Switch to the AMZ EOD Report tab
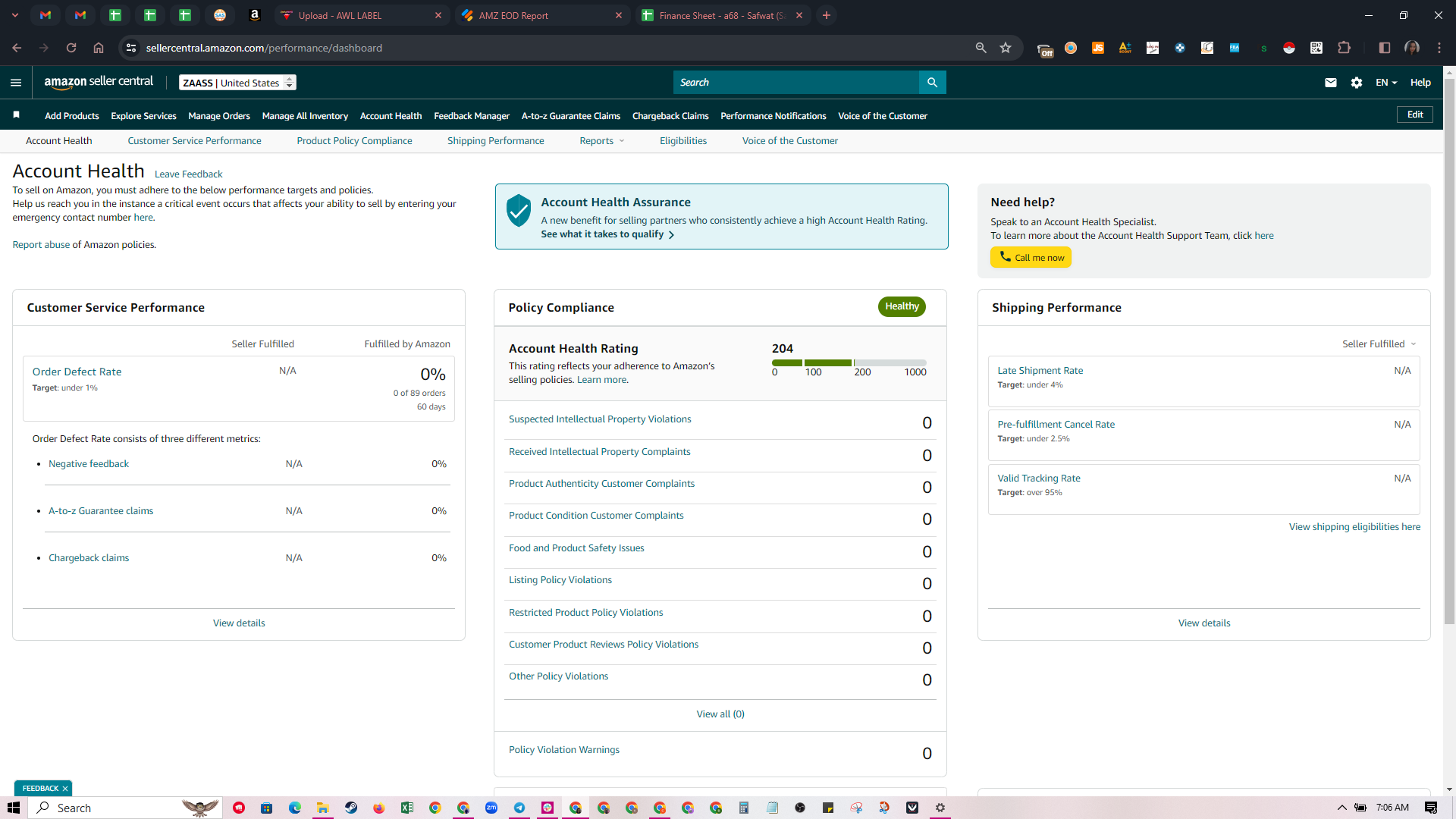 (541, 15)
